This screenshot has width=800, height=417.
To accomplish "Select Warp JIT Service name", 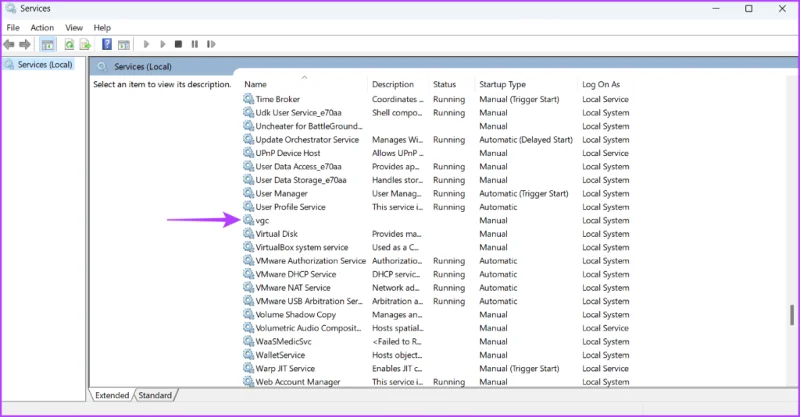I will click(x=285, y=369).
